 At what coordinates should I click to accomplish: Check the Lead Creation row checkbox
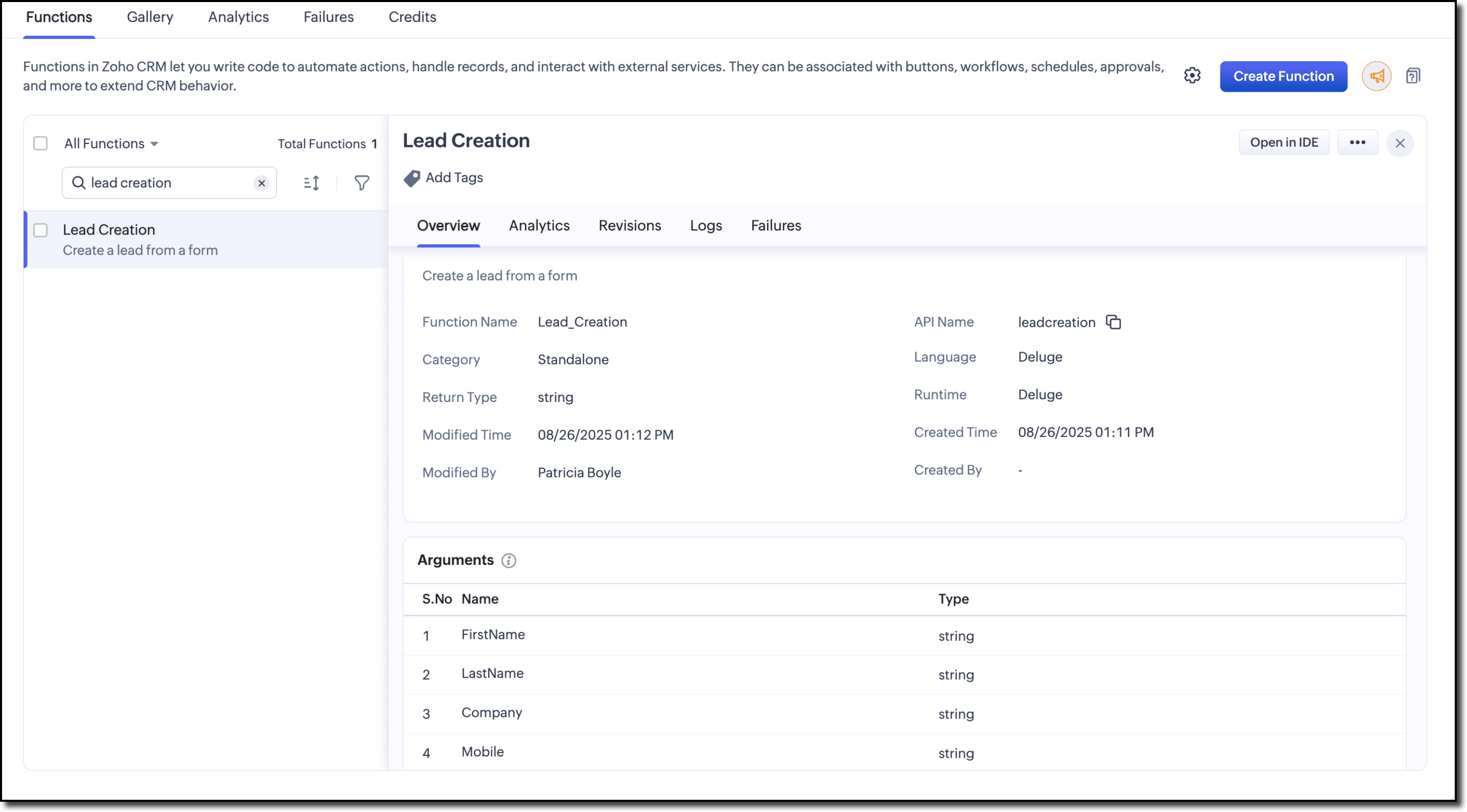coord(40,230)
